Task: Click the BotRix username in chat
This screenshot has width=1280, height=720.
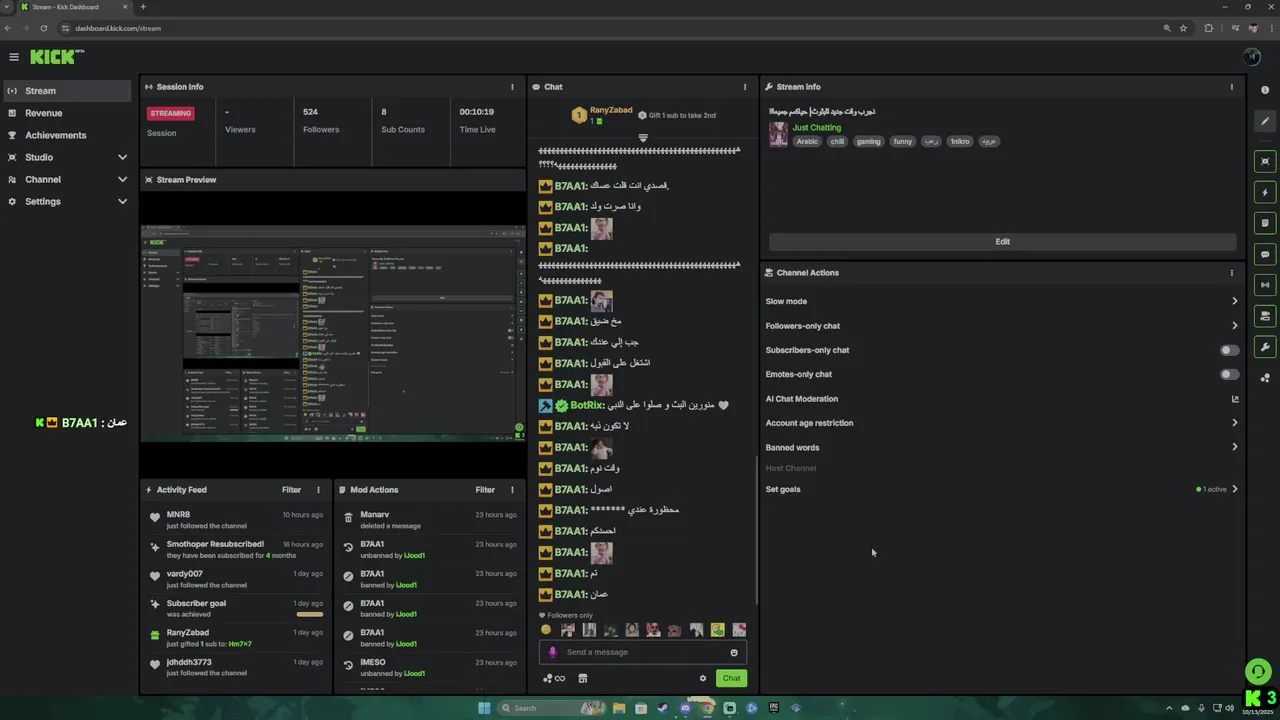Action: [x=588, y=406]
